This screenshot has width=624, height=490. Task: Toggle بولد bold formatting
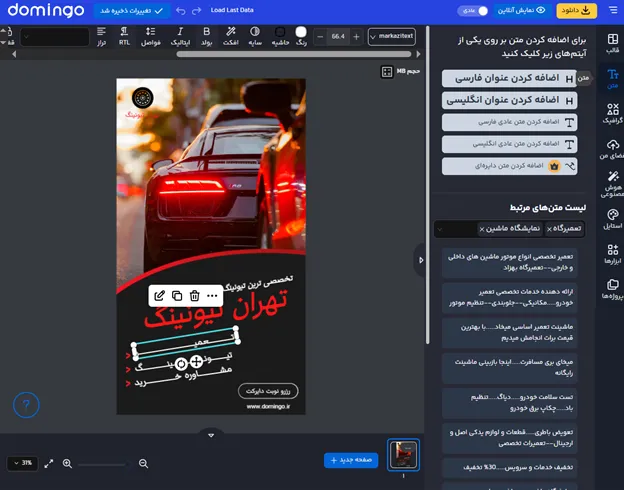click(207, 36)
